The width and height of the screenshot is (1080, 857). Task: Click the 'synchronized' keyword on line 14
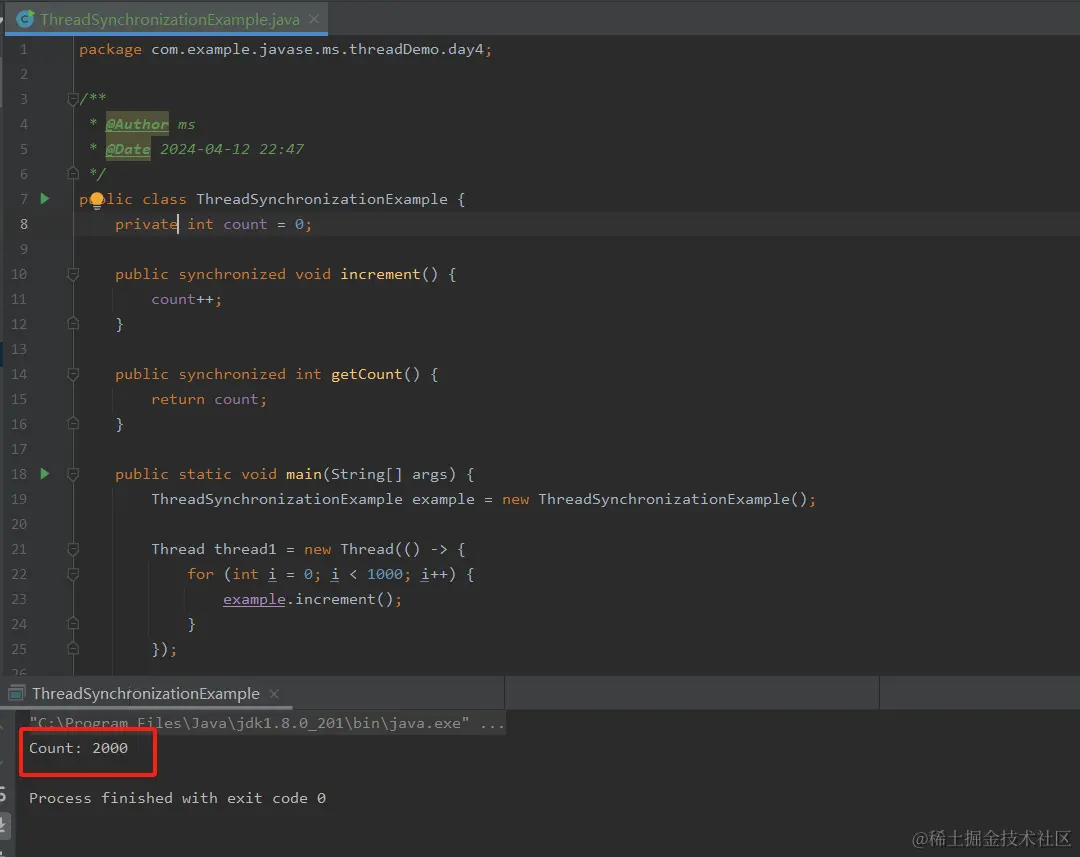232,374
